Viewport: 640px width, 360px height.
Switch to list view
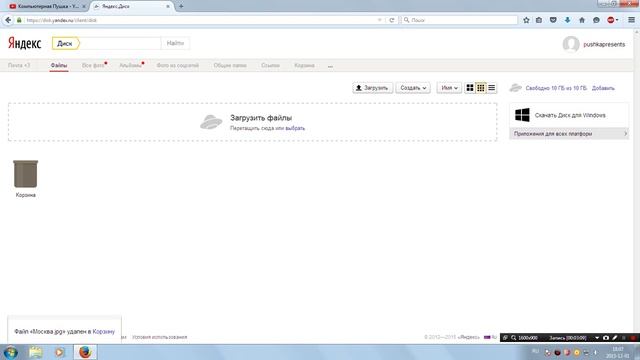pyautogui.click(x=491, y=88)
